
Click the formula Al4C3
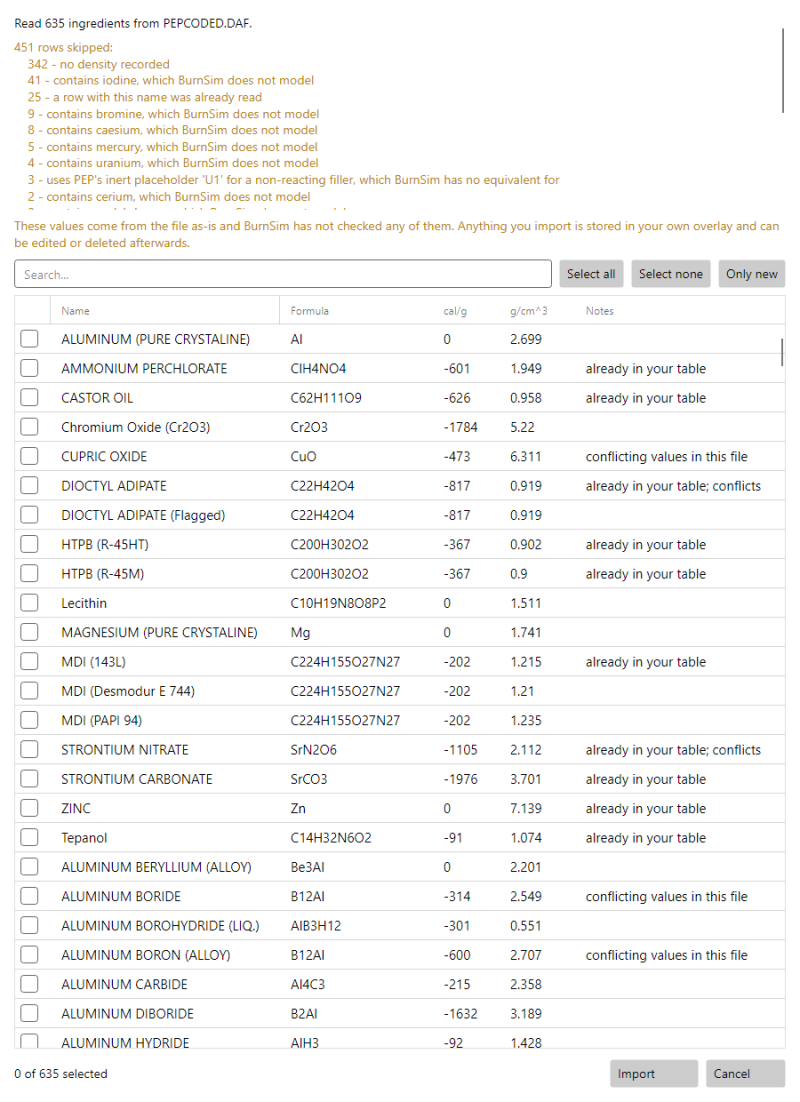pos(308,984)
